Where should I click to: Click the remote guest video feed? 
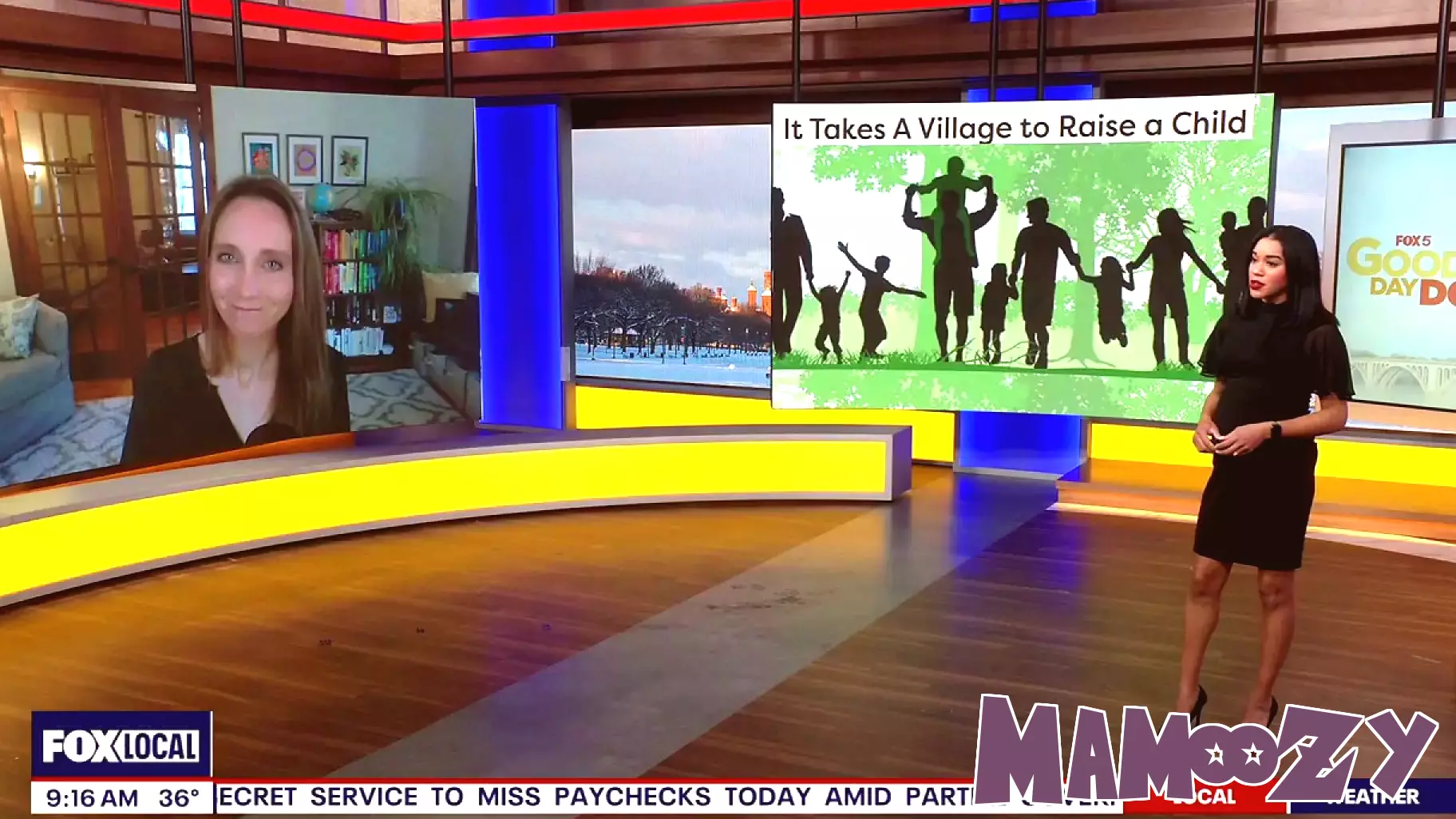pos(239,279)
